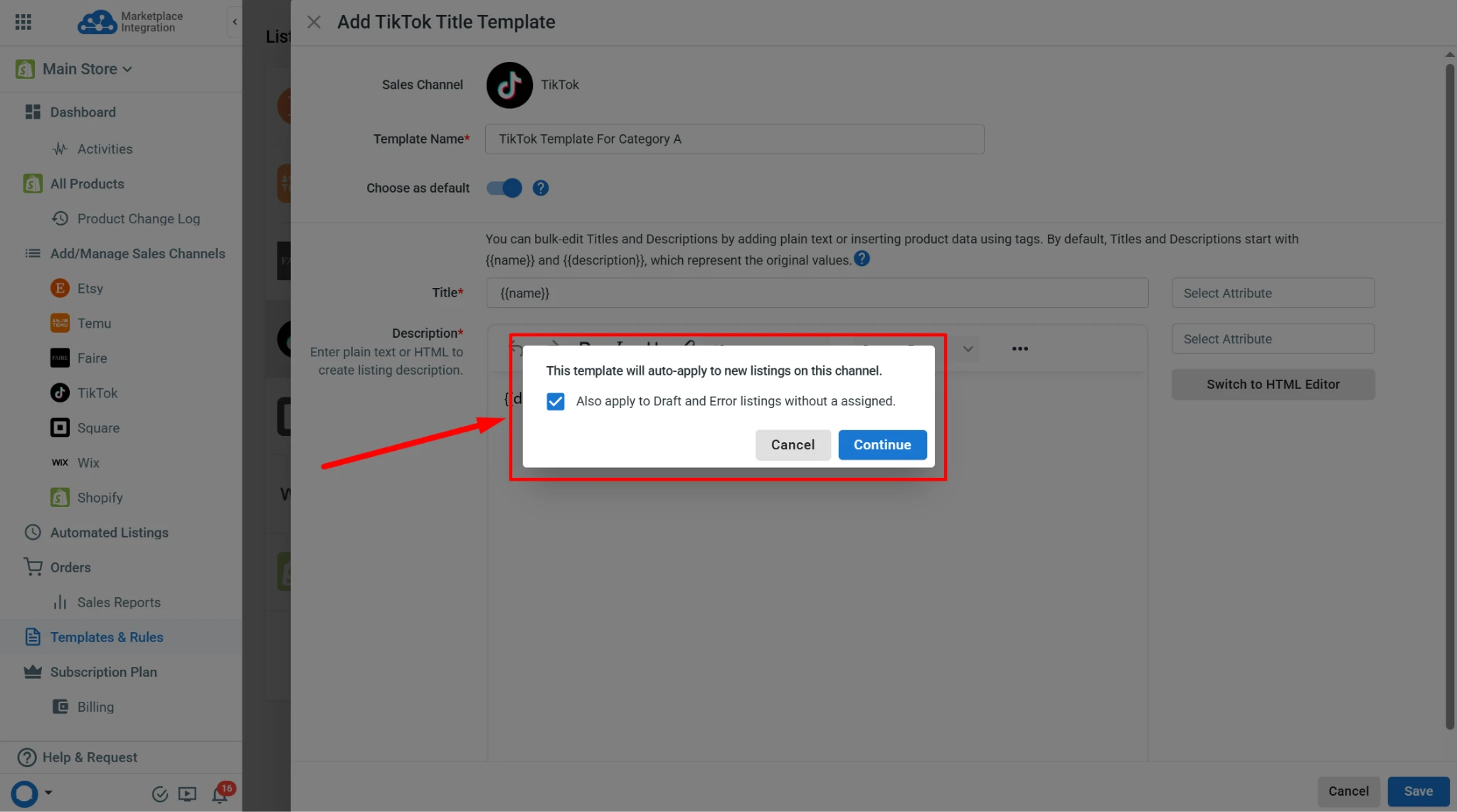Select the Faire channel icon
Screen dimensions: 1457x812
coord(60,358)
